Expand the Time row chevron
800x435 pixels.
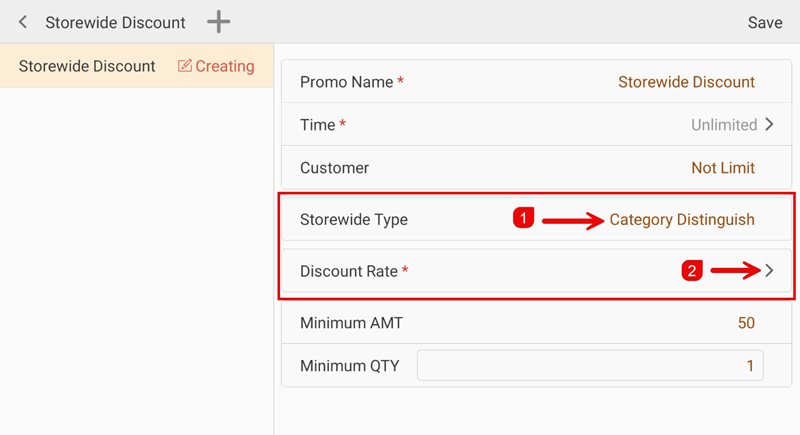(769, 125)
